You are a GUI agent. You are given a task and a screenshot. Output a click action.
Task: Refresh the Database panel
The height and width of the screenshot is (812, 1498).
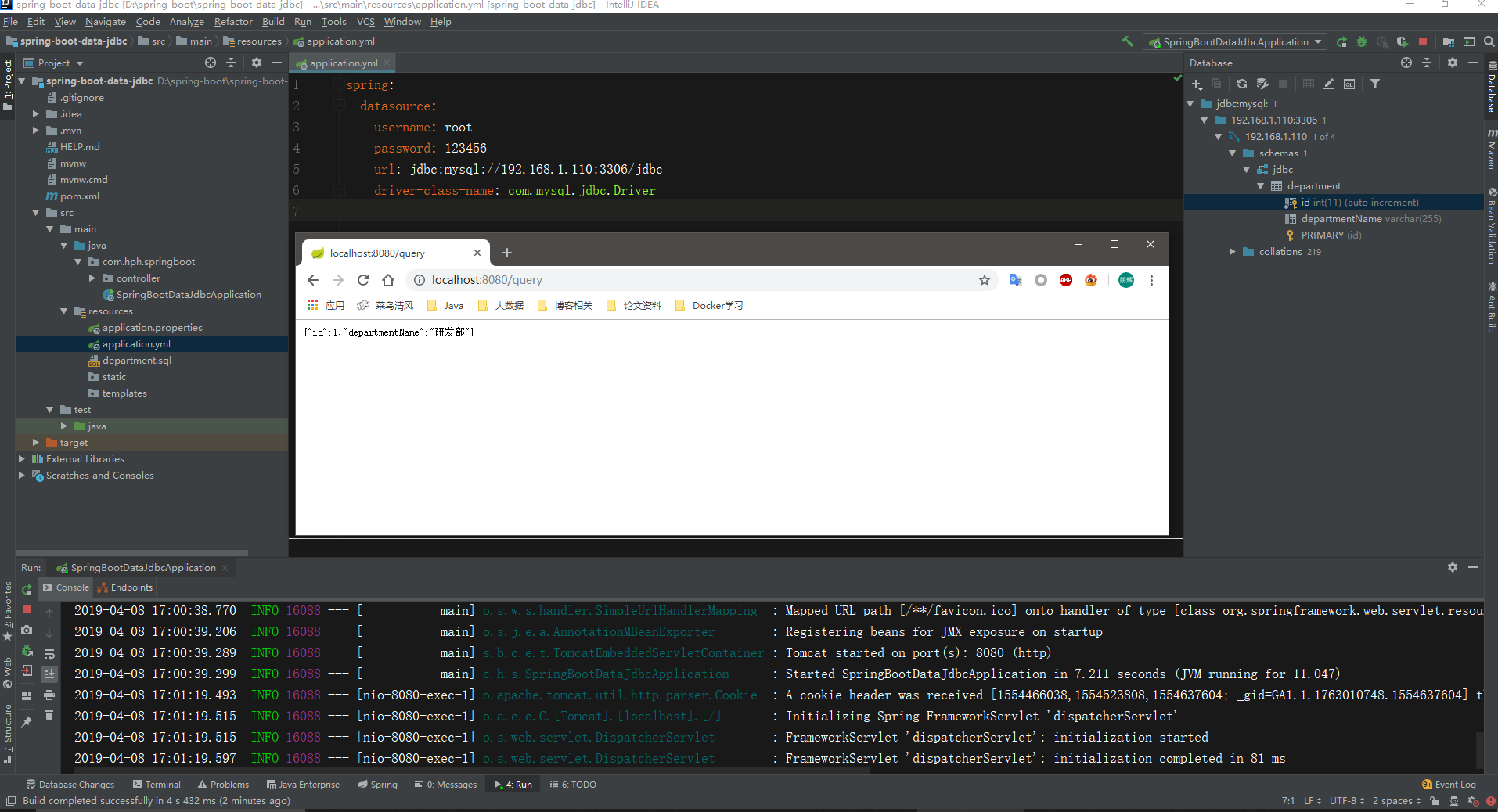tap(1242, 84)
